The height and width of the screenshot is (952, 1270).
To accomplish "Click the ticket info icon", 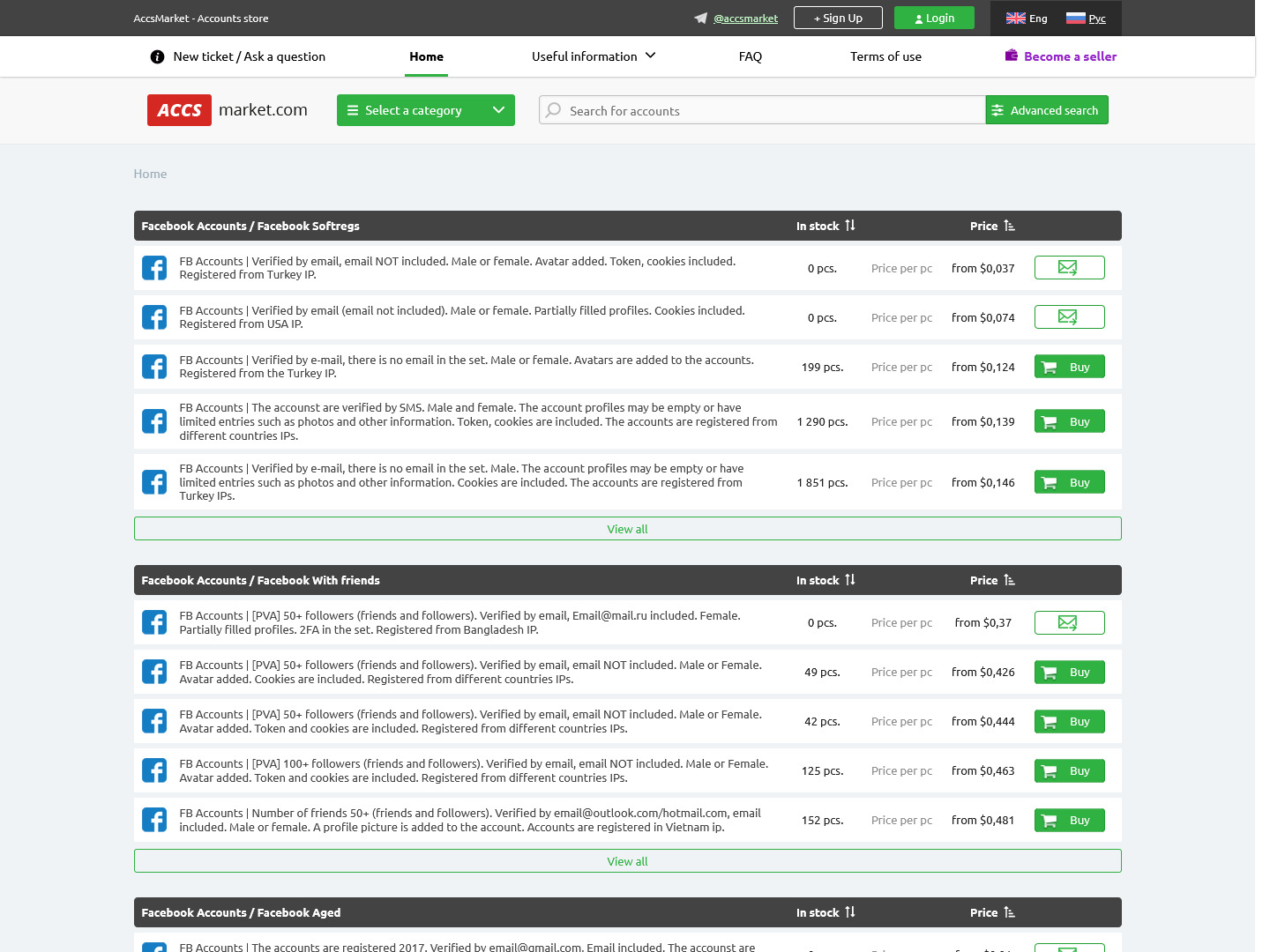I will (157, 56).
